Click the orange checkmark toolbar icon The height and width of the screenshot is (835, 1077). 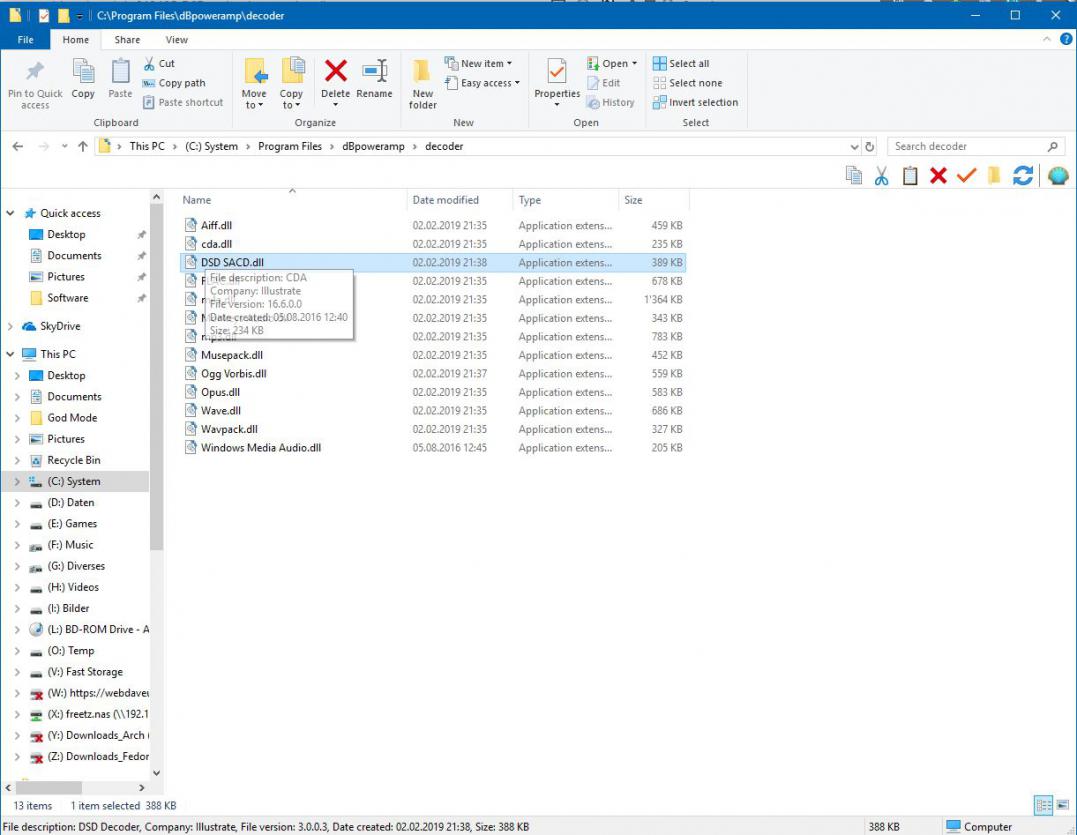click(966, 176)
